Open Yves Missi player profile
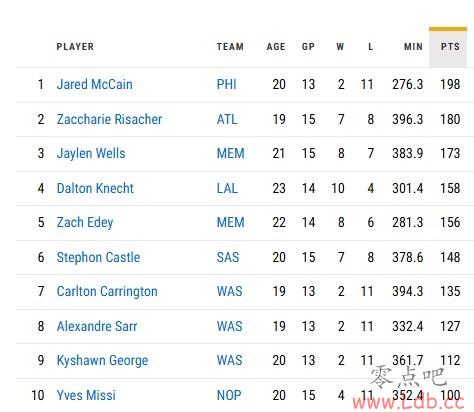The height and width of the screenshot is (412, 474). point(86,395)
